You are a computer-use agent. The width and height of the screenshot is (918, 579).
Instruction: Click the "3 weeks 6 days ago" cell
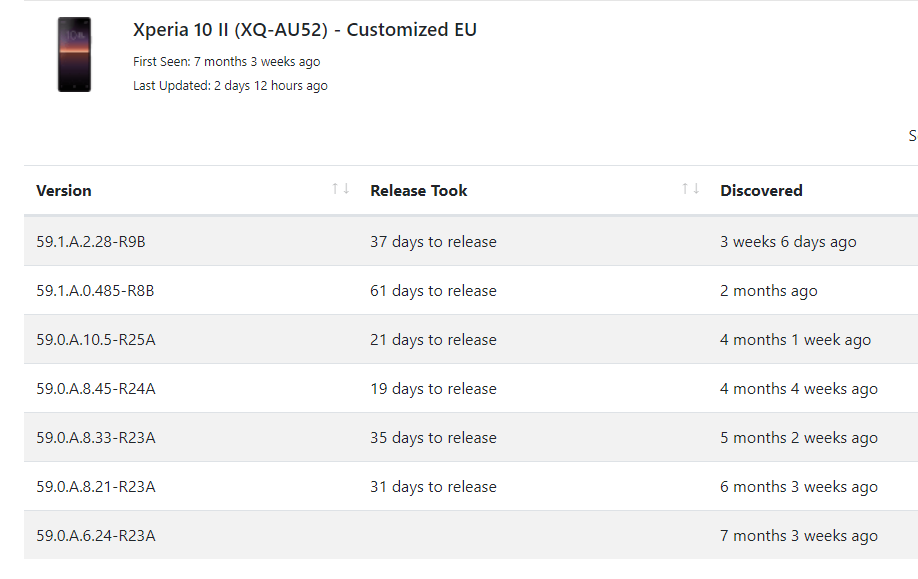(788, 242)
